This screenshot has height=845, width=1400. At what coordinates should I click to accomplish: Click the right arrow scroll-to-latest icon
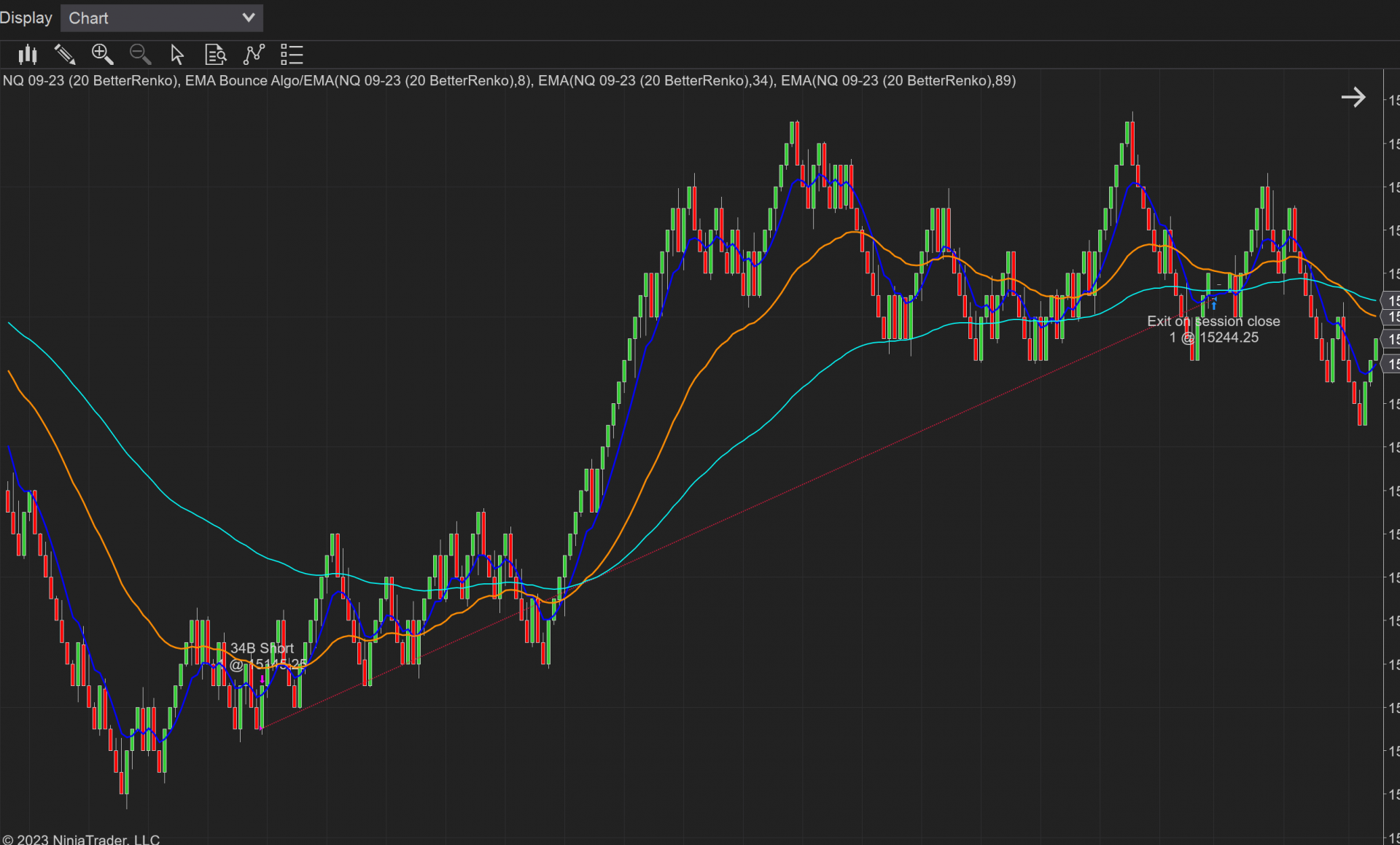(1353, 97)
